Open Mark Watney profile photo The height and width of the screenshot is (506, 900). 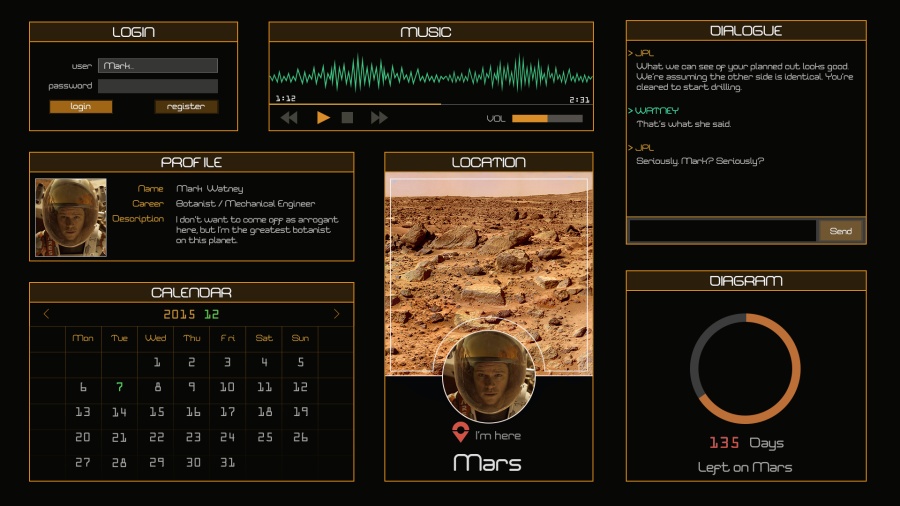click(71, 217)
